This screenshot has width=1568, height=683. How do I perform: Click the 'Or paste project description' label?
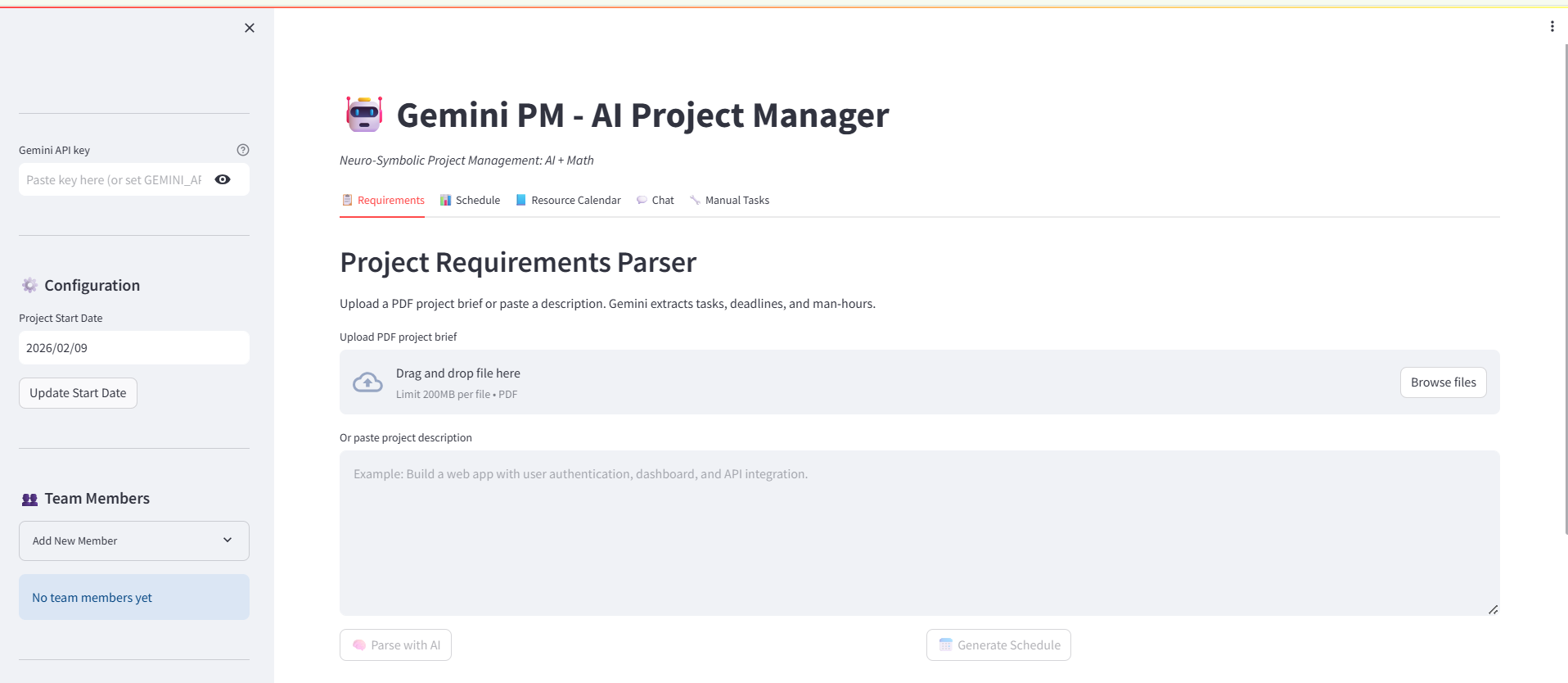[x=406, y=437]
